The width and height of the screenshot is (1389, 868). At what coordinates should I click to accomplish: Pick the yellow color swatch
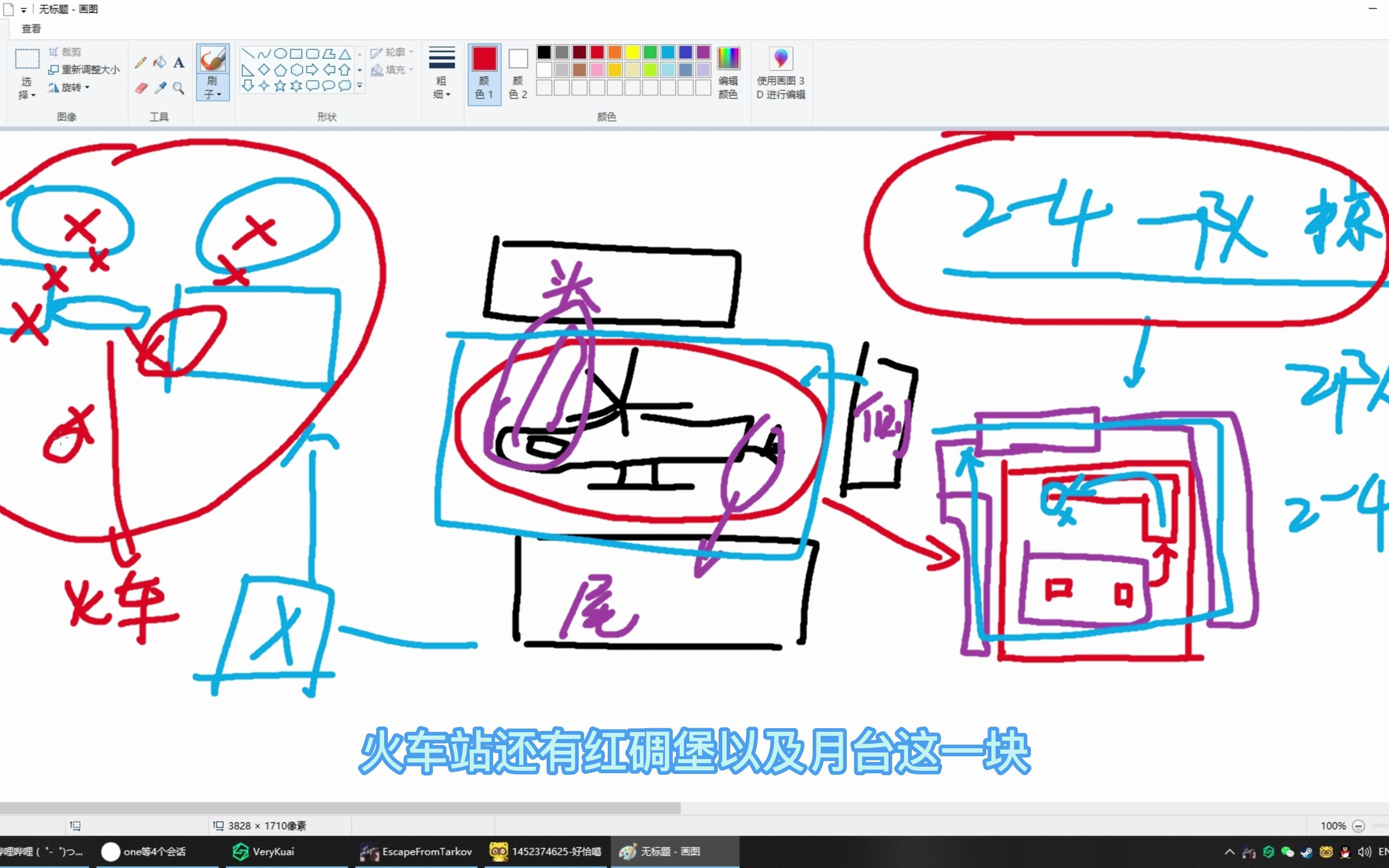[633, 52]
